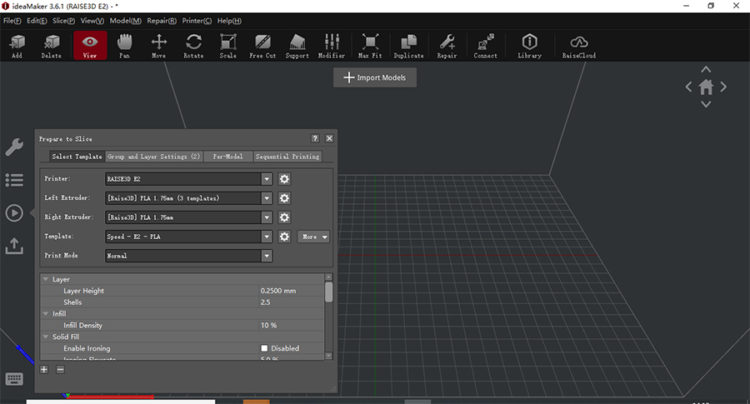
Task: Open the View menu in menu bar
Action: click(92, 21)
